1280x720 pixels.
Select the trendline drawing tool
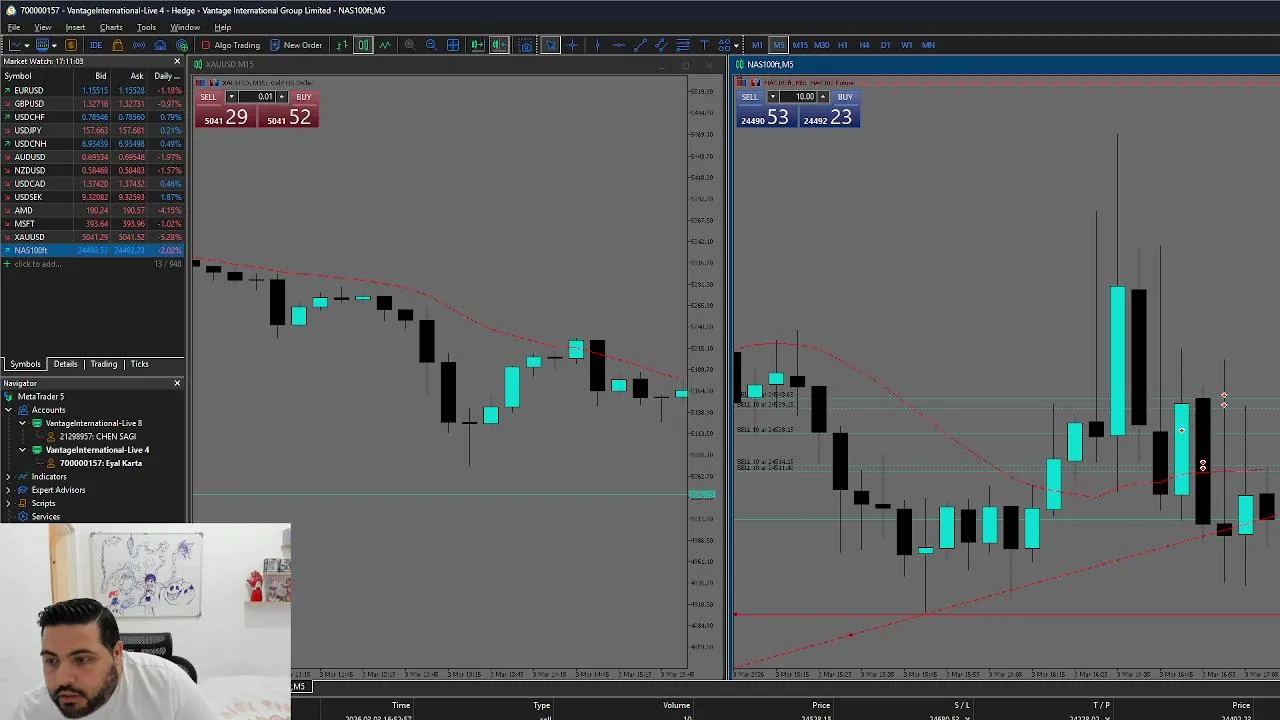[640, 45]
